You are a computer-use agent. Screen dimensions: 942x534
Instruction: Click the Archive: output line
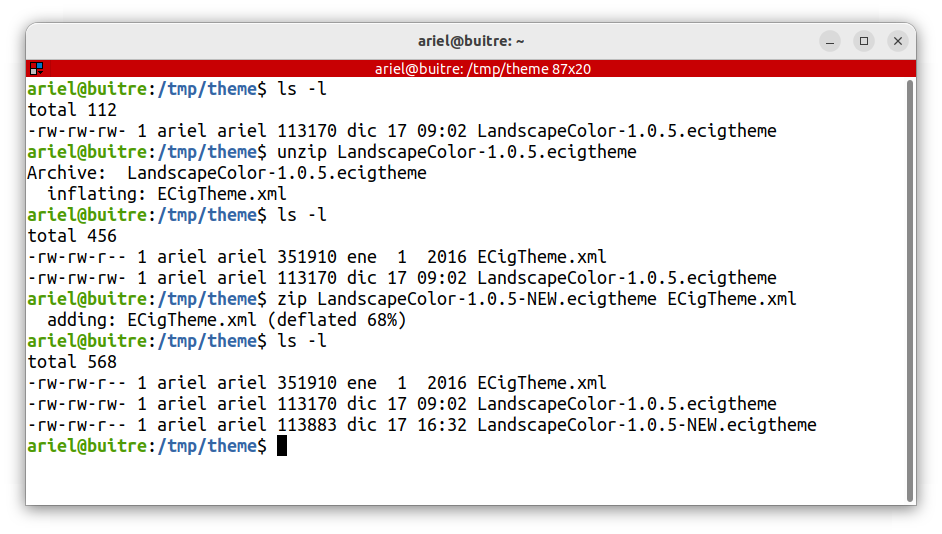pyautogui.click(x=226, y=173)
